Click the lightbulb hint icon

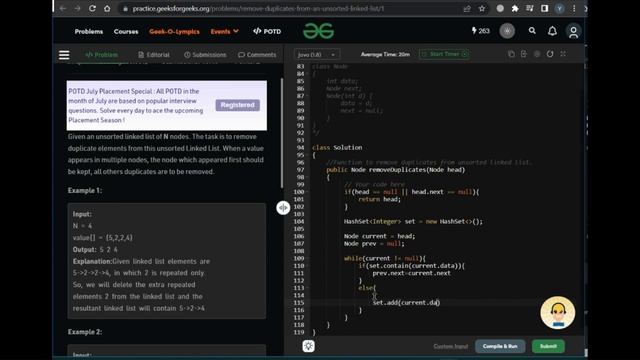pos(309,346)
